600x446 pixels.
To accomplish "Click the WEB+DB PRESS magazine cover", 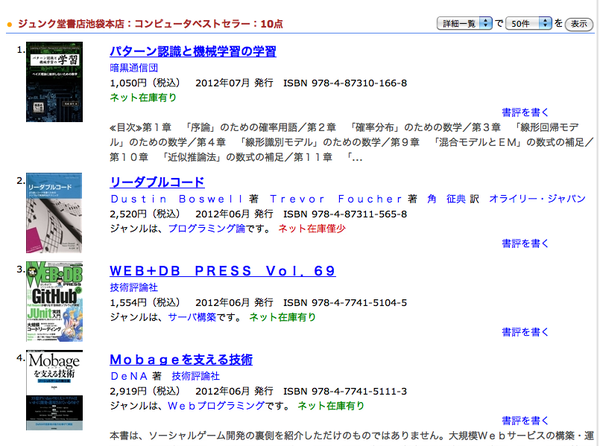I will 54,301.
